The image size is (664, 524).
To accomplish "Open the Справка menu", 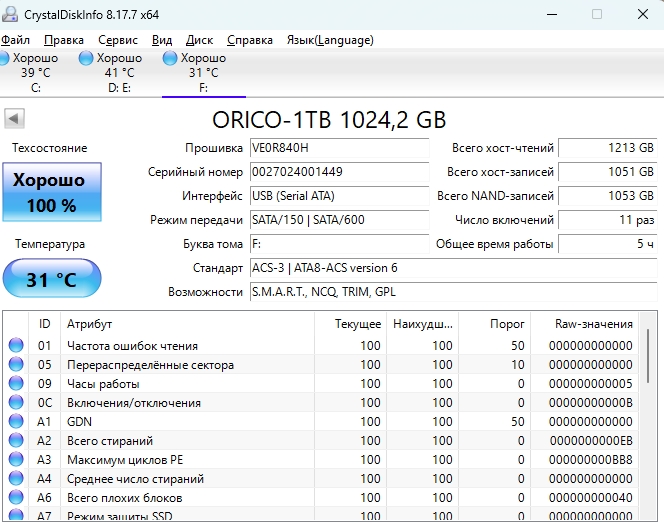I will [250, 40].
